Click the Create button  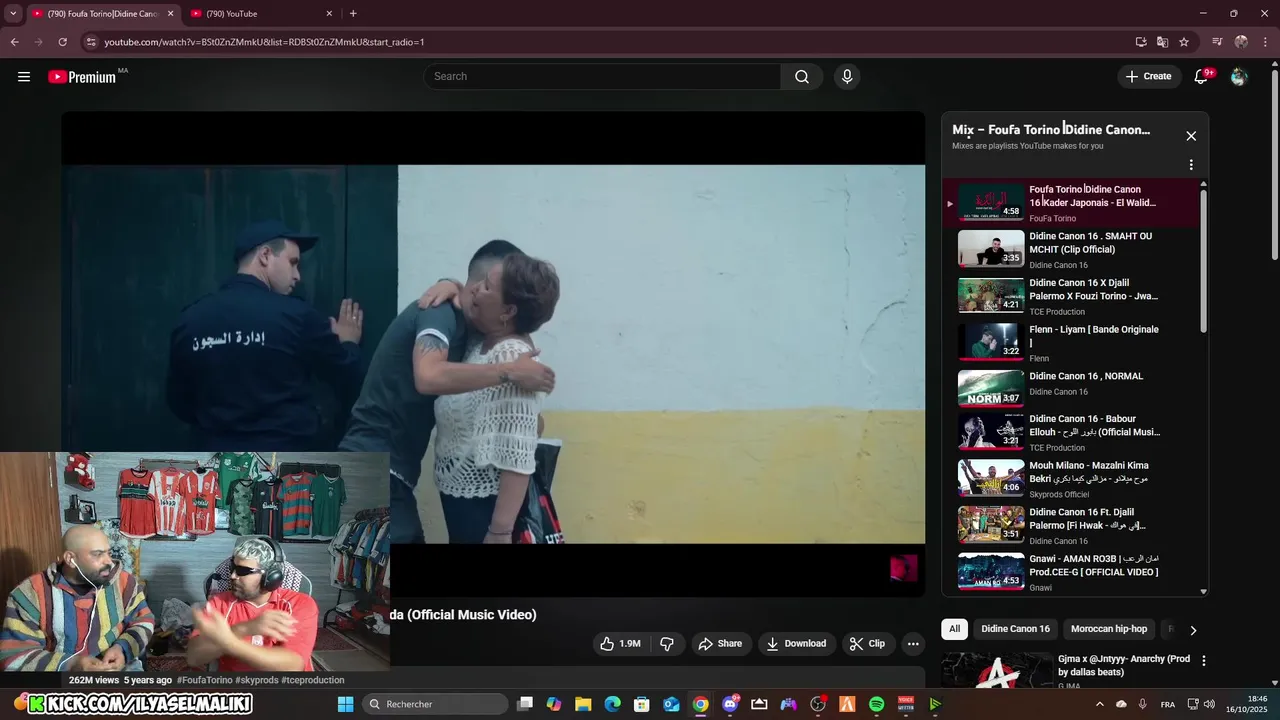1148,77
